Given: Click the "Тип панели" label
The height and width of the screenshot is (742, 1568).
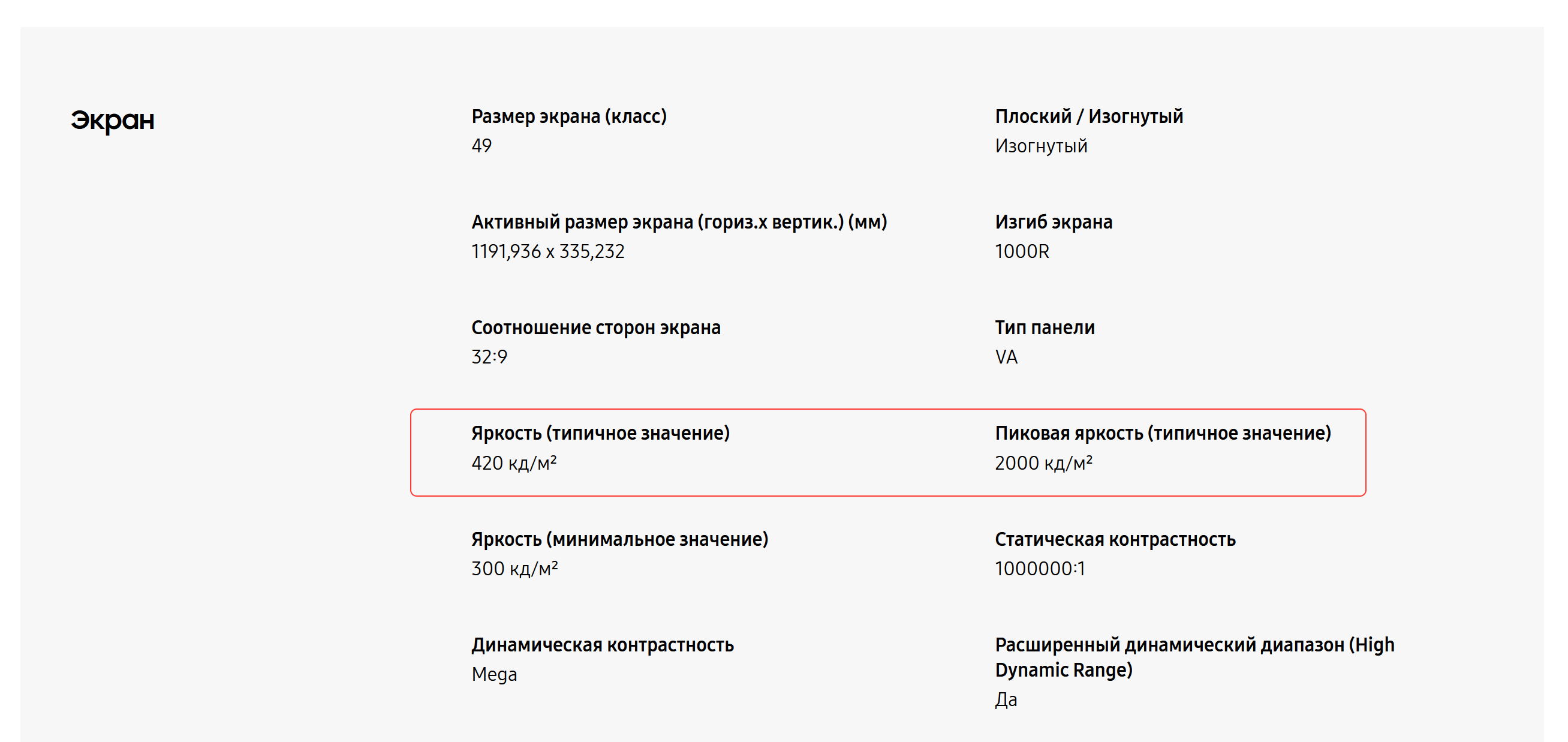Looking at the screenshot, I should 1045,328.
